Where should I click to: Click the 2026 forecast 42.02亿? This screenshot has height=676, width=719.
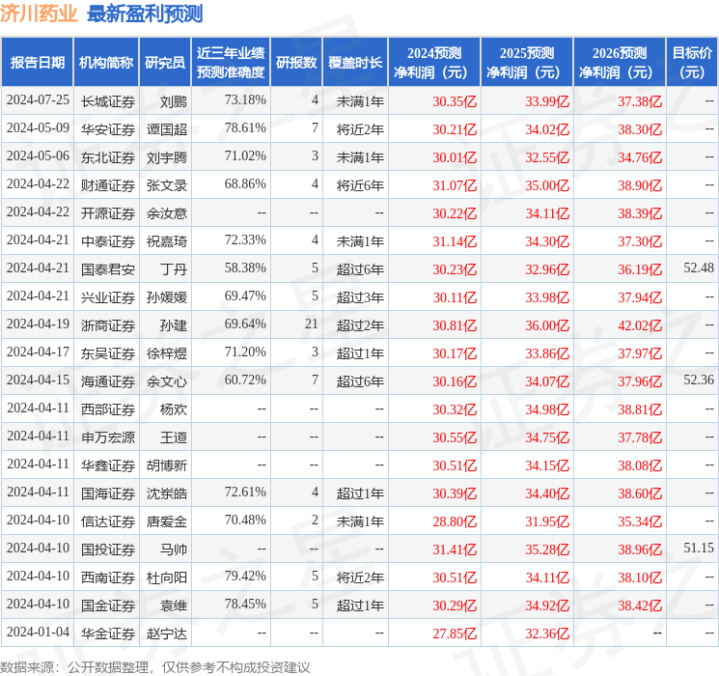(640, 326)
